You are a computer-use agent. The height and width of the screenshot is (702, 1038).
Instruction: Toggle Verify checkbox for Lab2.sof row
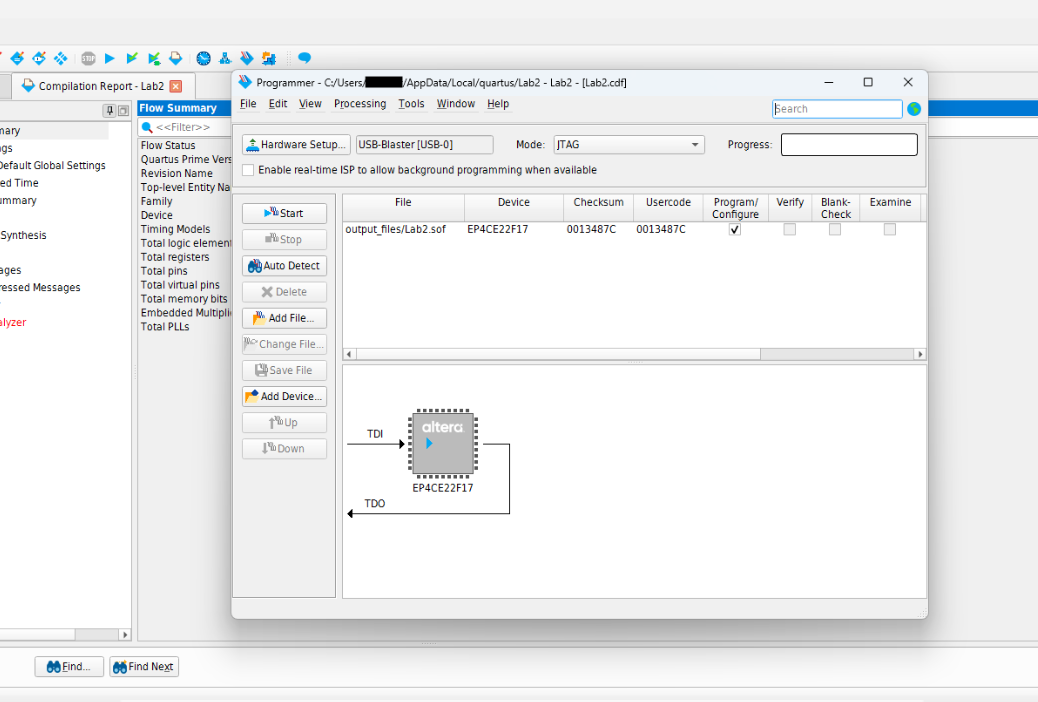click(790, 229)
